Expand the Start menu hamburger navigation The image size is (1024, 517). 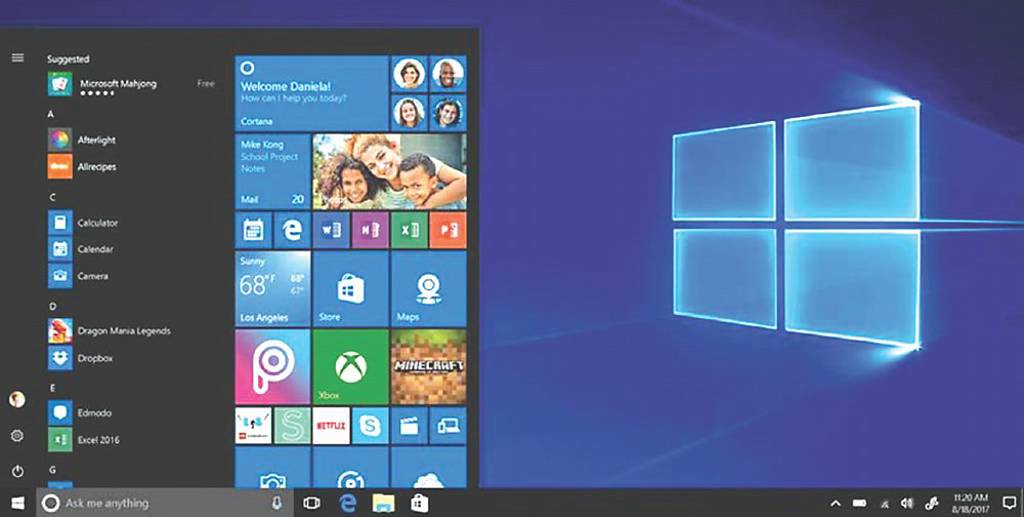point(17,58)
